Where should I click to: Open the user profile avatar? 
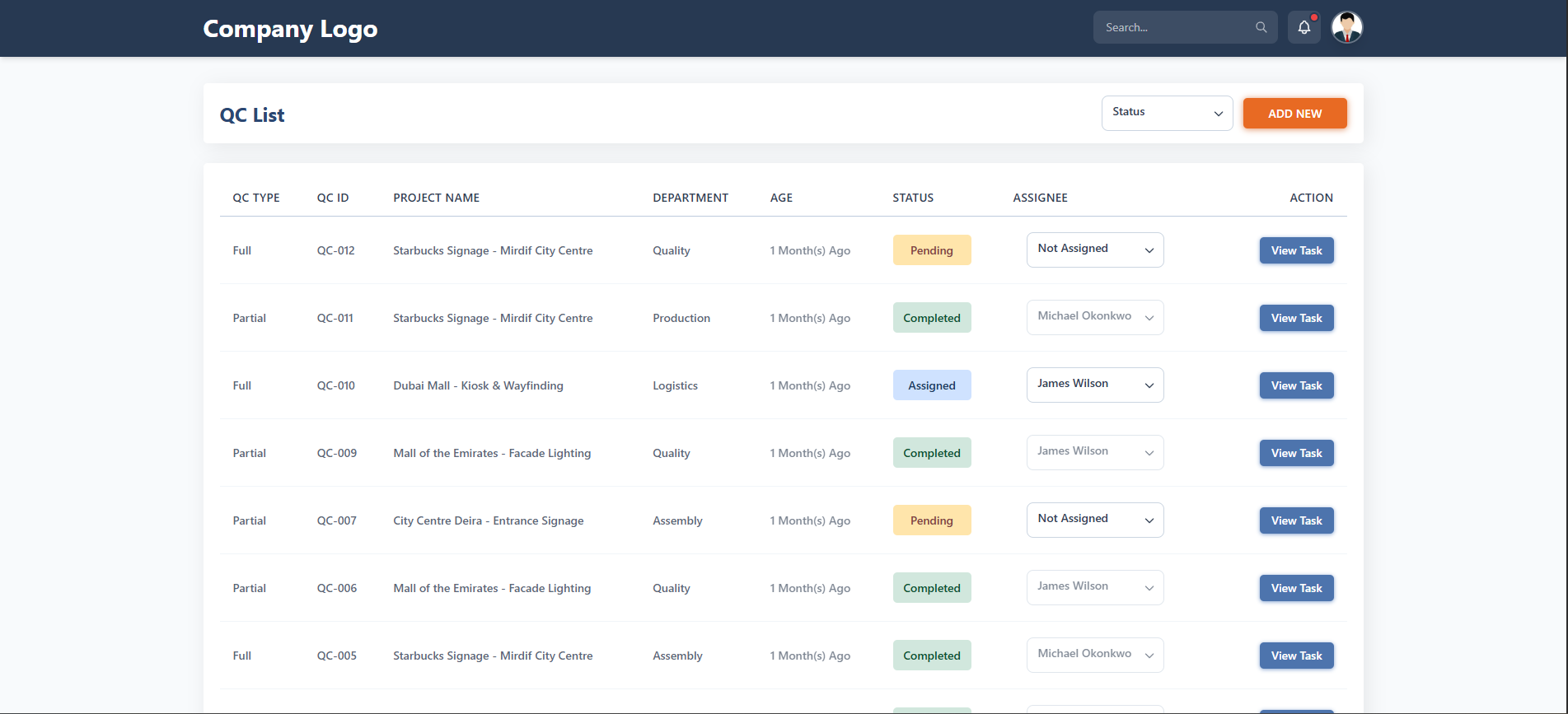point(1347,27)
